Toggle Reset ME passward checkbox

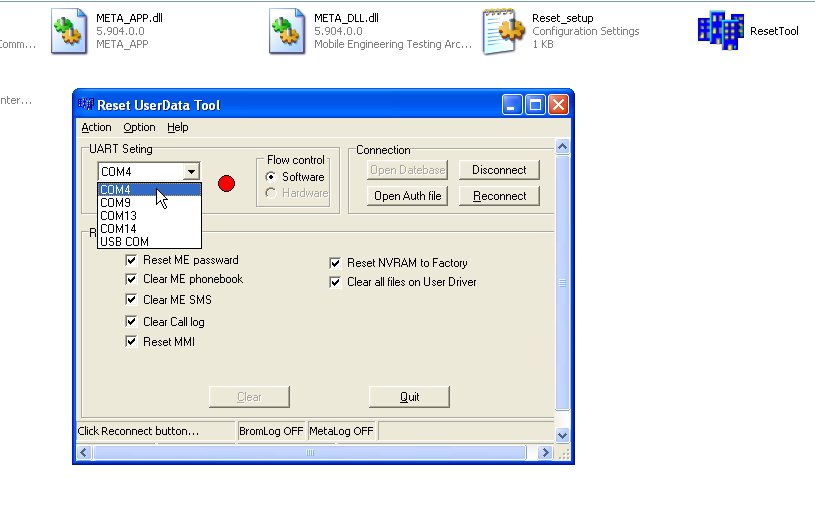coord(131,260)
